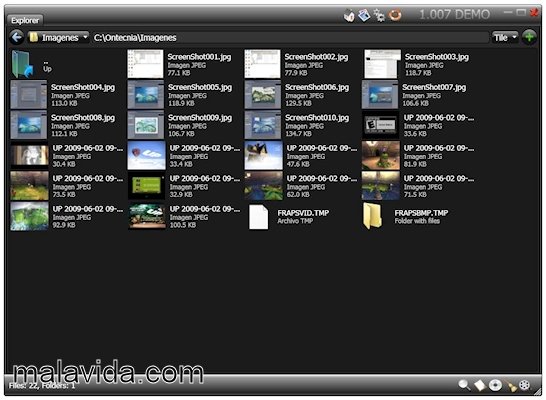This screenshot has height=400, width=546.
Task: Click the white eraser-shaped icon in status bar
Action: pyautogui.click(x=479, y=385)
